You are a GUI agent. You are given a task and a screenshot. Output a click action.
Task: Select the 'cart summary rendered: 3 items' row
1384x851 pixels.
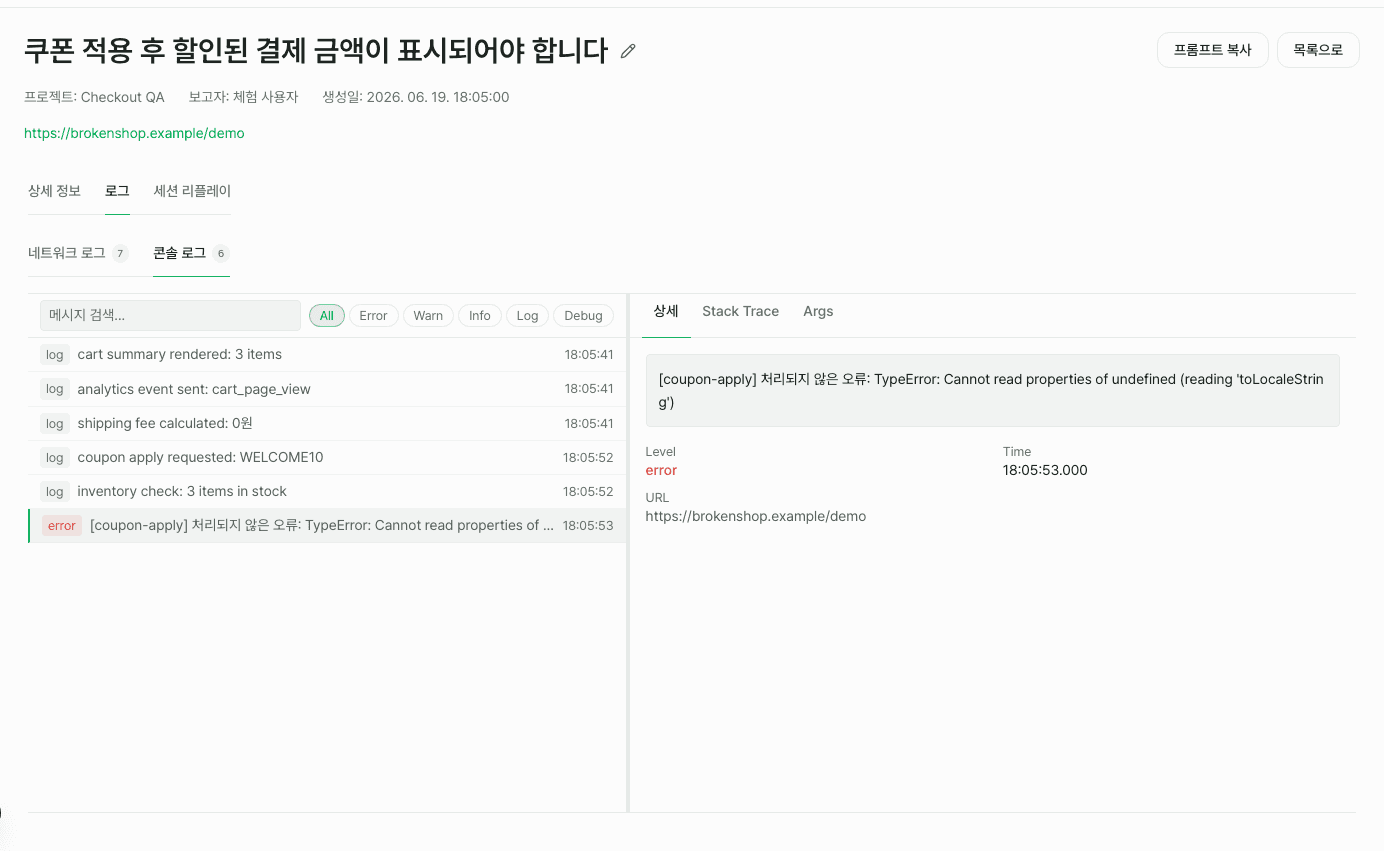coord(327,355)
